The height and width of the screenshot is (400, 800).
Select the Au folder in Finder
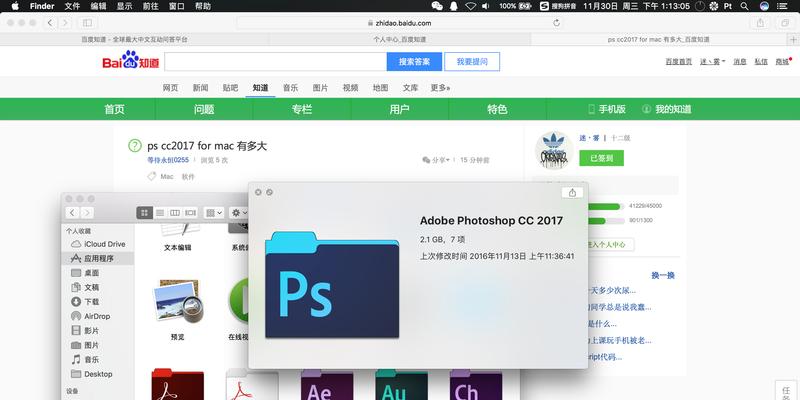pyautogui.click(x=401, y=384)
